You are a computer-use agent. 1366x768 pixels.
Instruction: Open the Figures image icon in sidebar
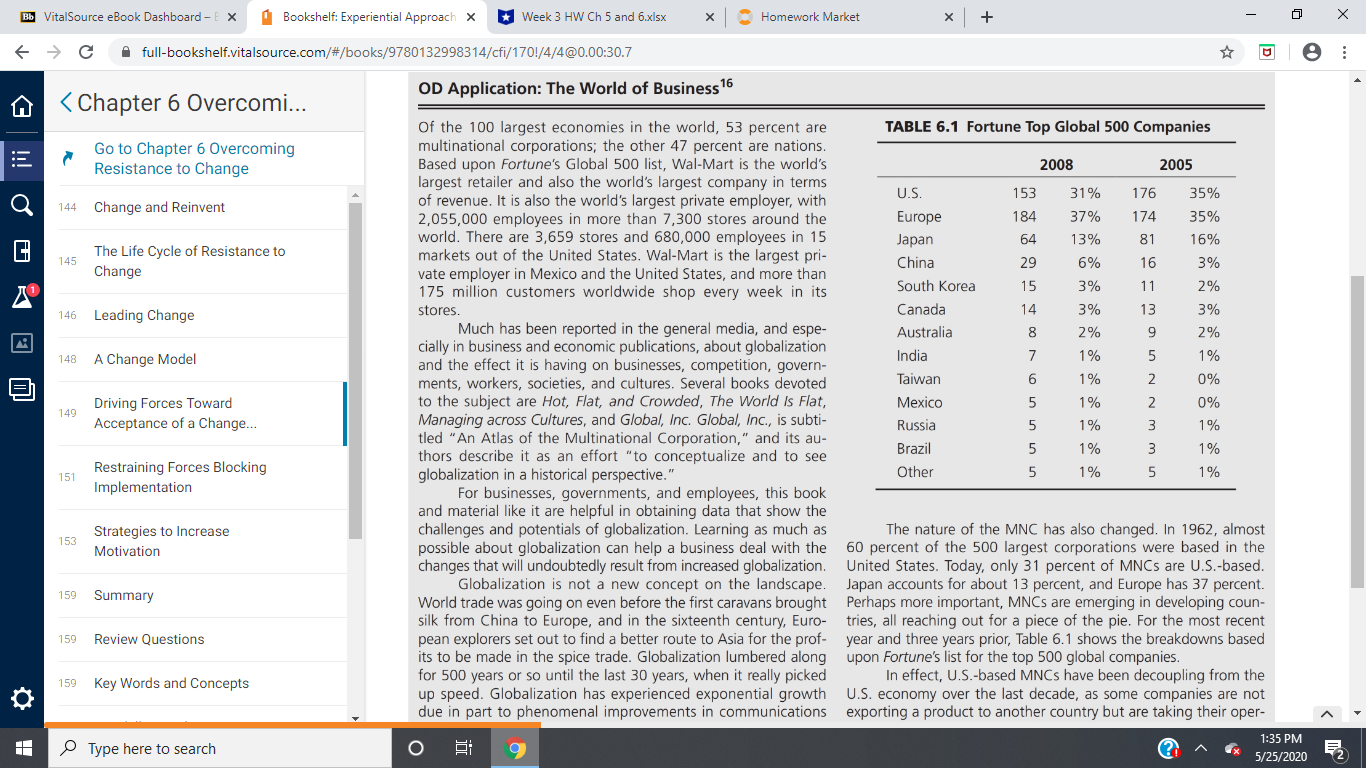pyautogui.click(x=22, y=342)
